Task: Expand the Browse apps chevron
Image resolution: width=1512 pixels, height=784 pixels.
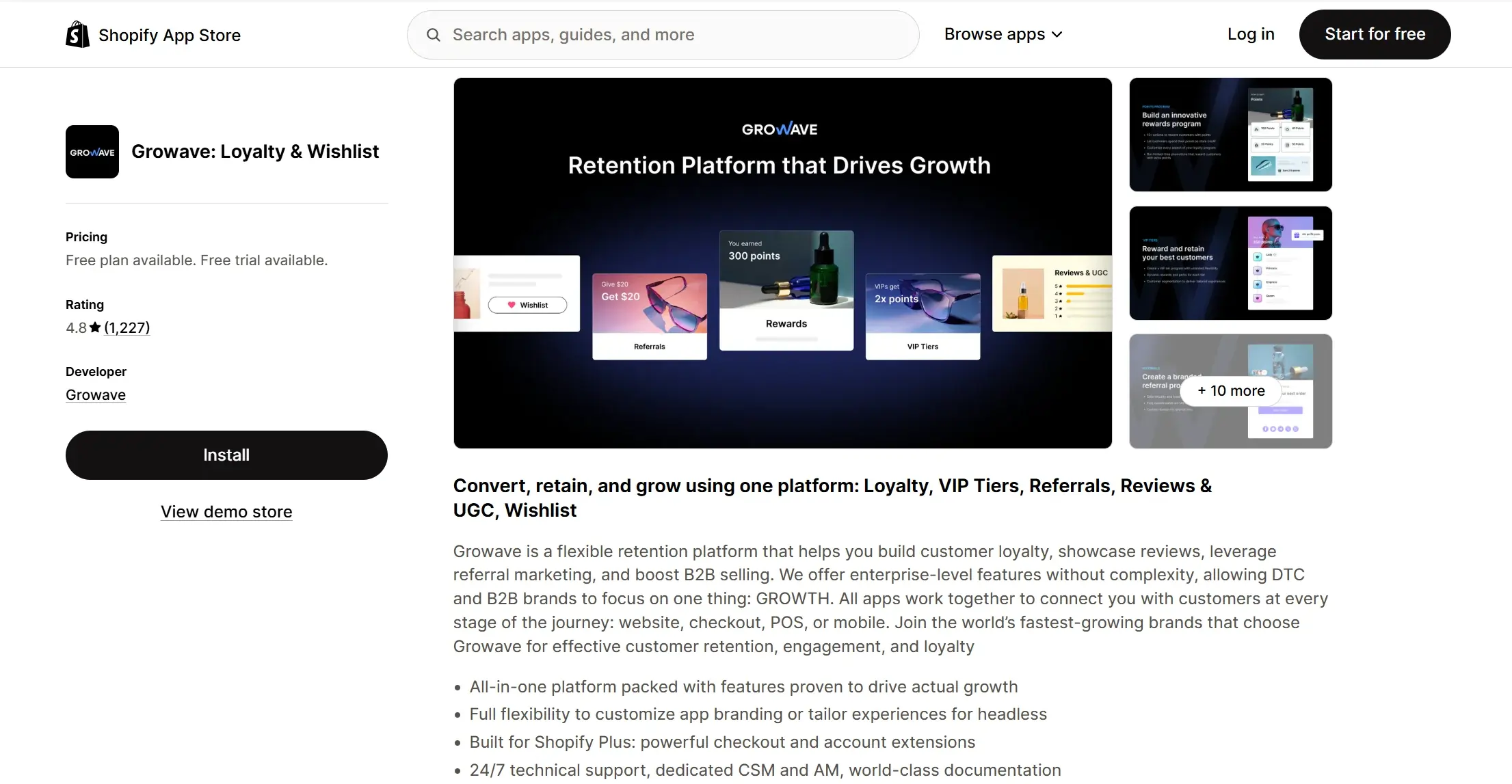Action: (1057, 35)
